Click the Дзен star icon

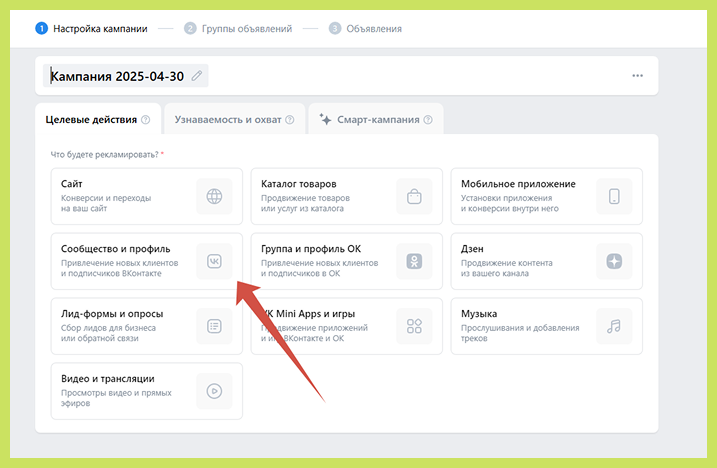614,261
